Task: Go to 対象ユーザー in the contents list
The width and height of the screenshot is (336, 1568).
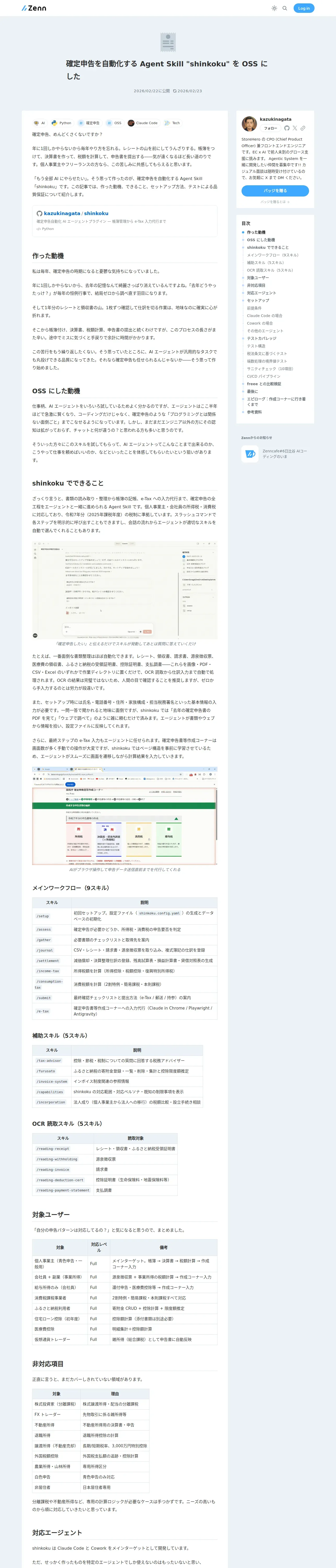Action: click(x=258, y=278)
